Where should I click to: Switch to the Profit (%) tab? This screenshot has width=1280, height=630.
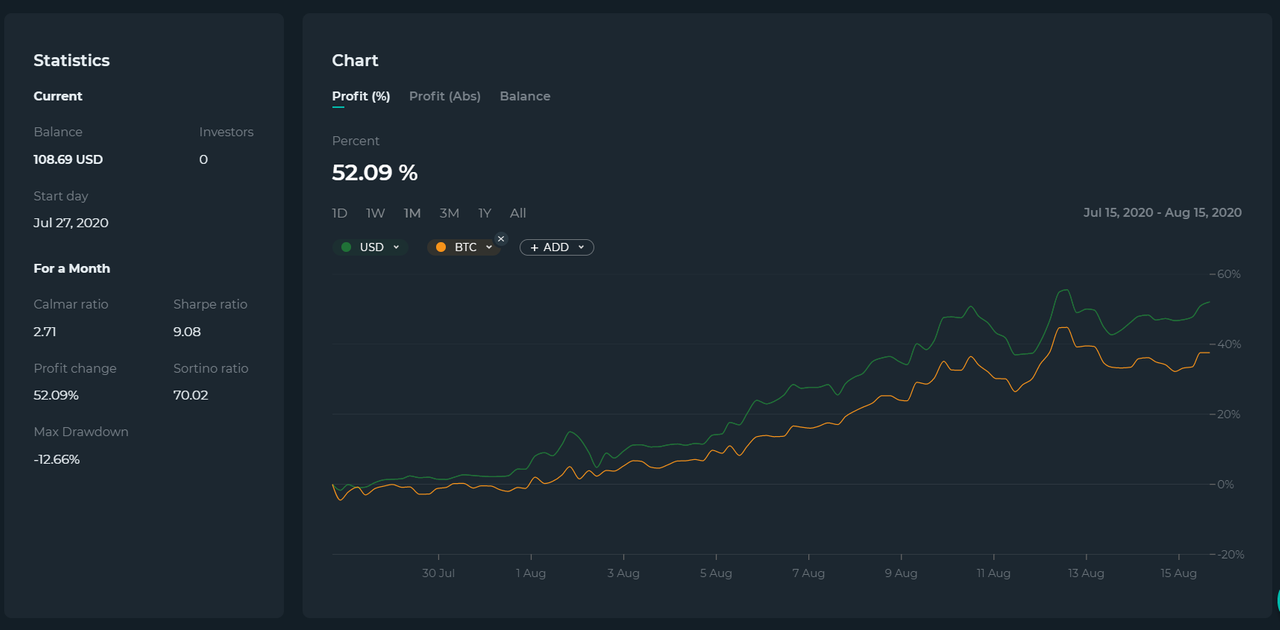[361, 96]
